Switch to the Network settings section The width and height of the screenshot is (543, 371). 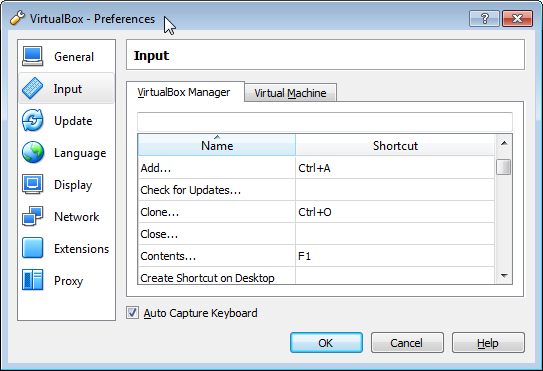coord(66,217)
